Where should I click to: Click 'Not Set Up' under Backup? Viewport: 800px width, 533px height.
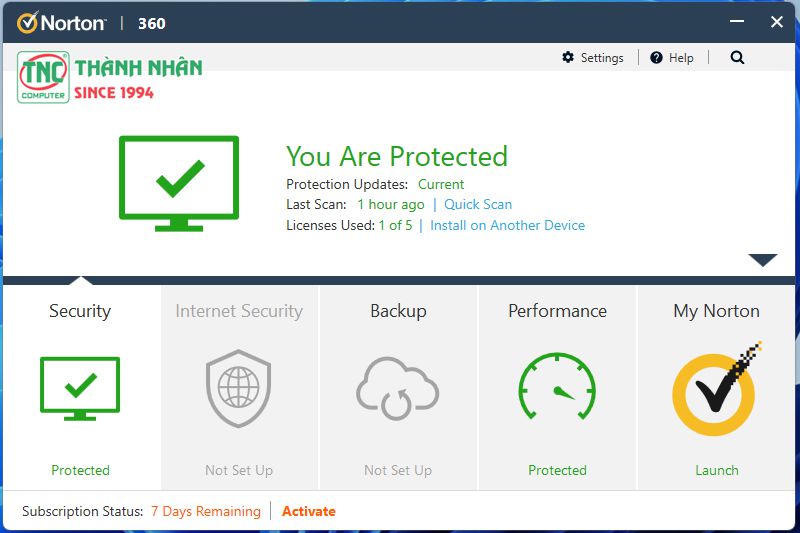[x=398, y=470]
